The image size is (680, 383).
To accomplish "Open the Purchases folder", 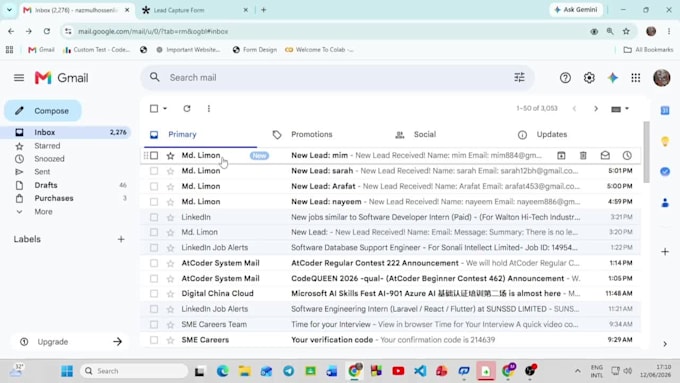I will pyautogui.click(x=54, y=198).
